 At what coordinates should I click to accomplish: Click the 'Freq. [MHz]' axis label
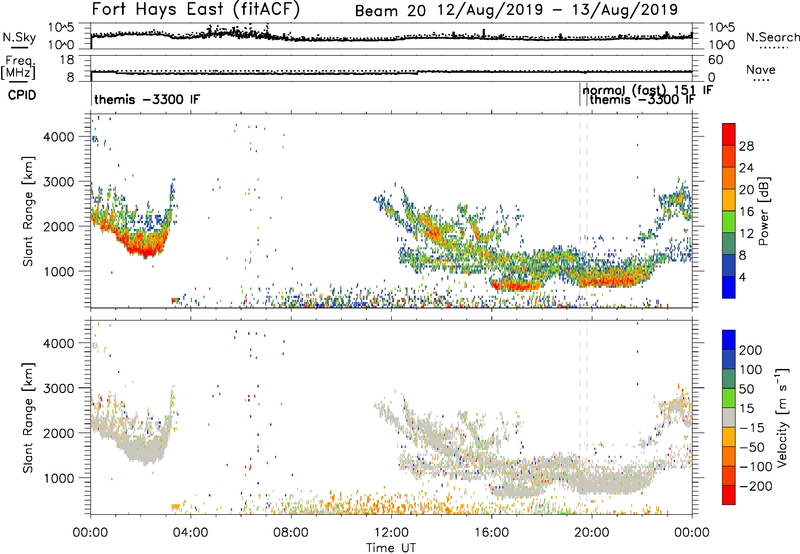(19, 66)
